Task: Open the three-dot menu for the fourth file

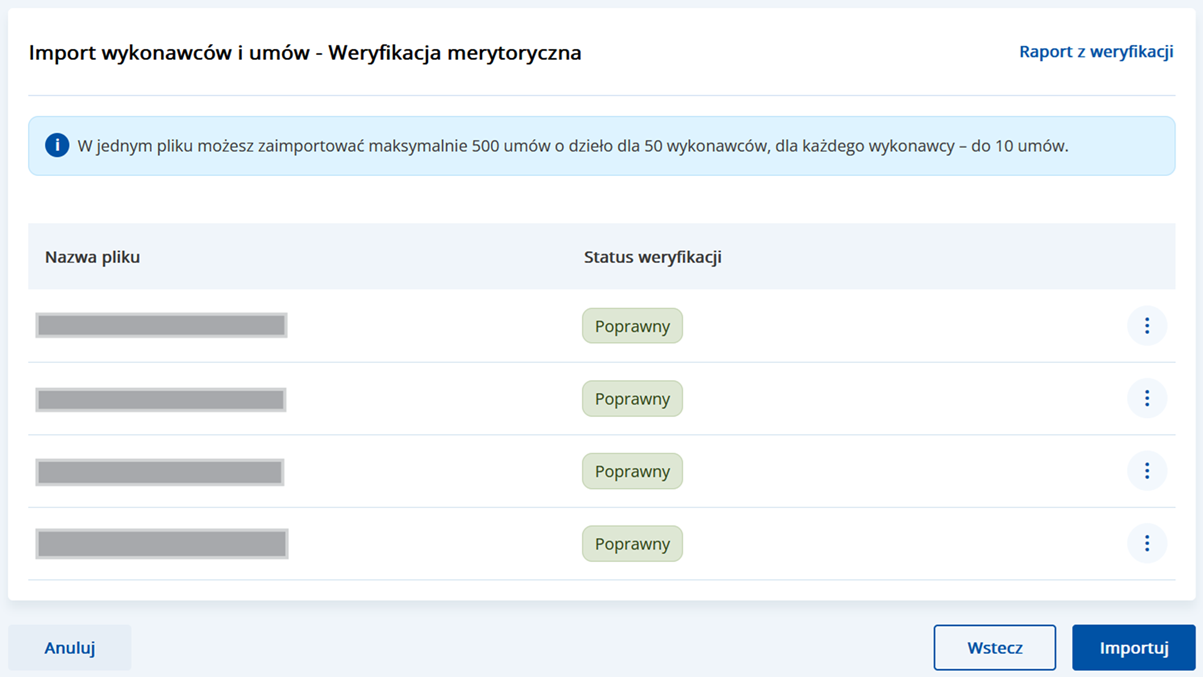Action: coord(1146,544)
